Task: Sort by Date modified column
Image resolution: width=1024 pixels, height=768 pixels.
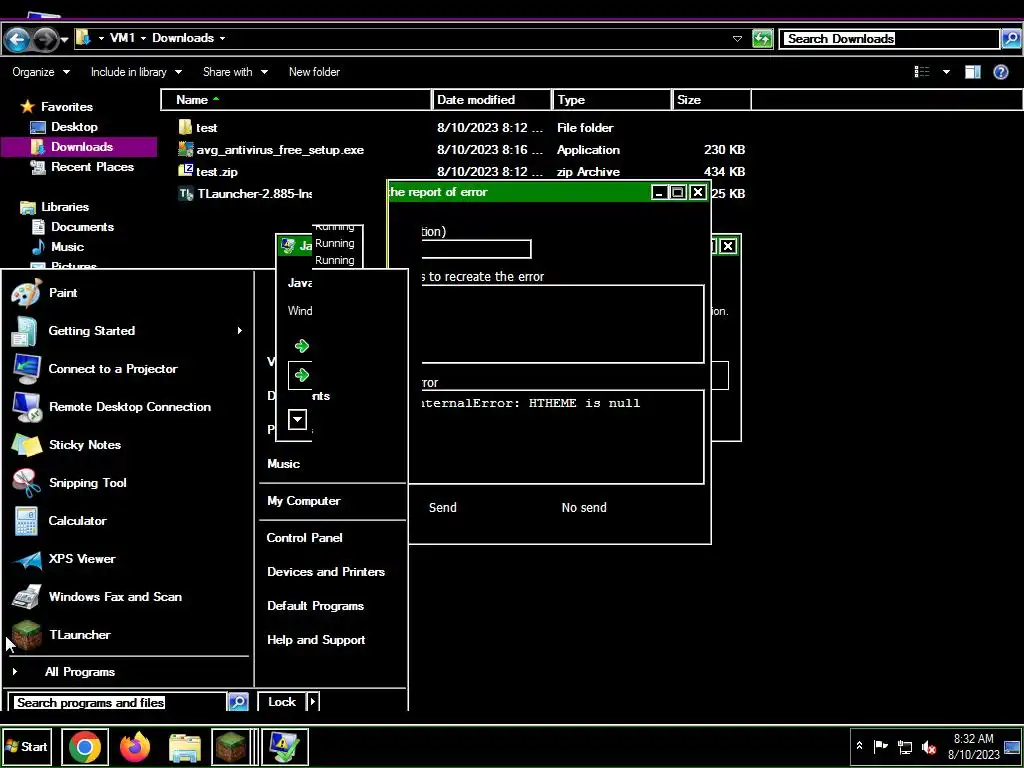Action: click(491, 100)
